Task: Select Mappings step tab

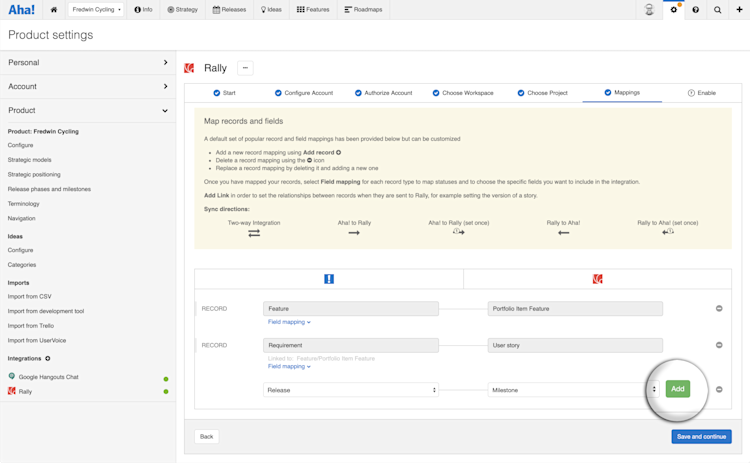Action: tap(622, 92)
